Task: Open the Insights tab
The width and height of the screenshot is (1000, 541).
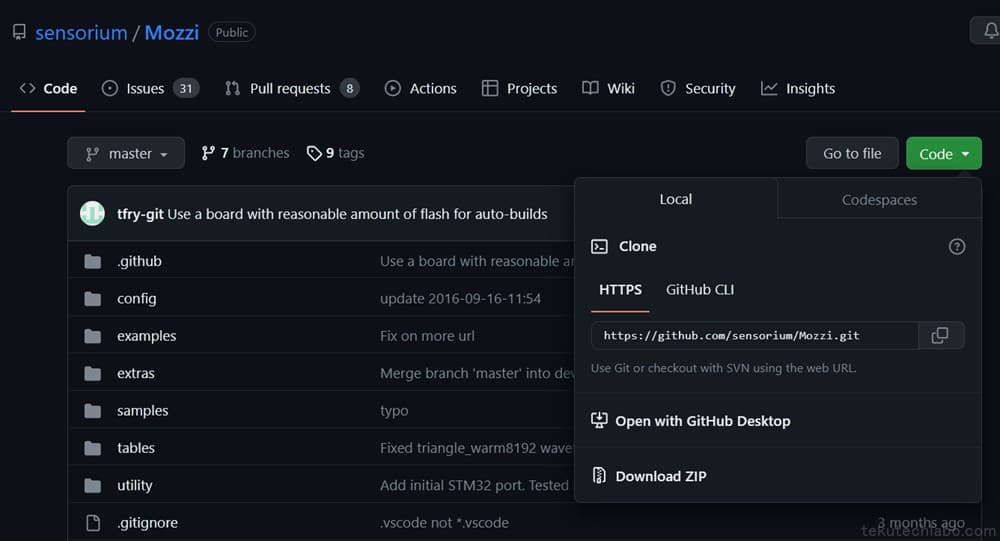Action: point(797,89)
